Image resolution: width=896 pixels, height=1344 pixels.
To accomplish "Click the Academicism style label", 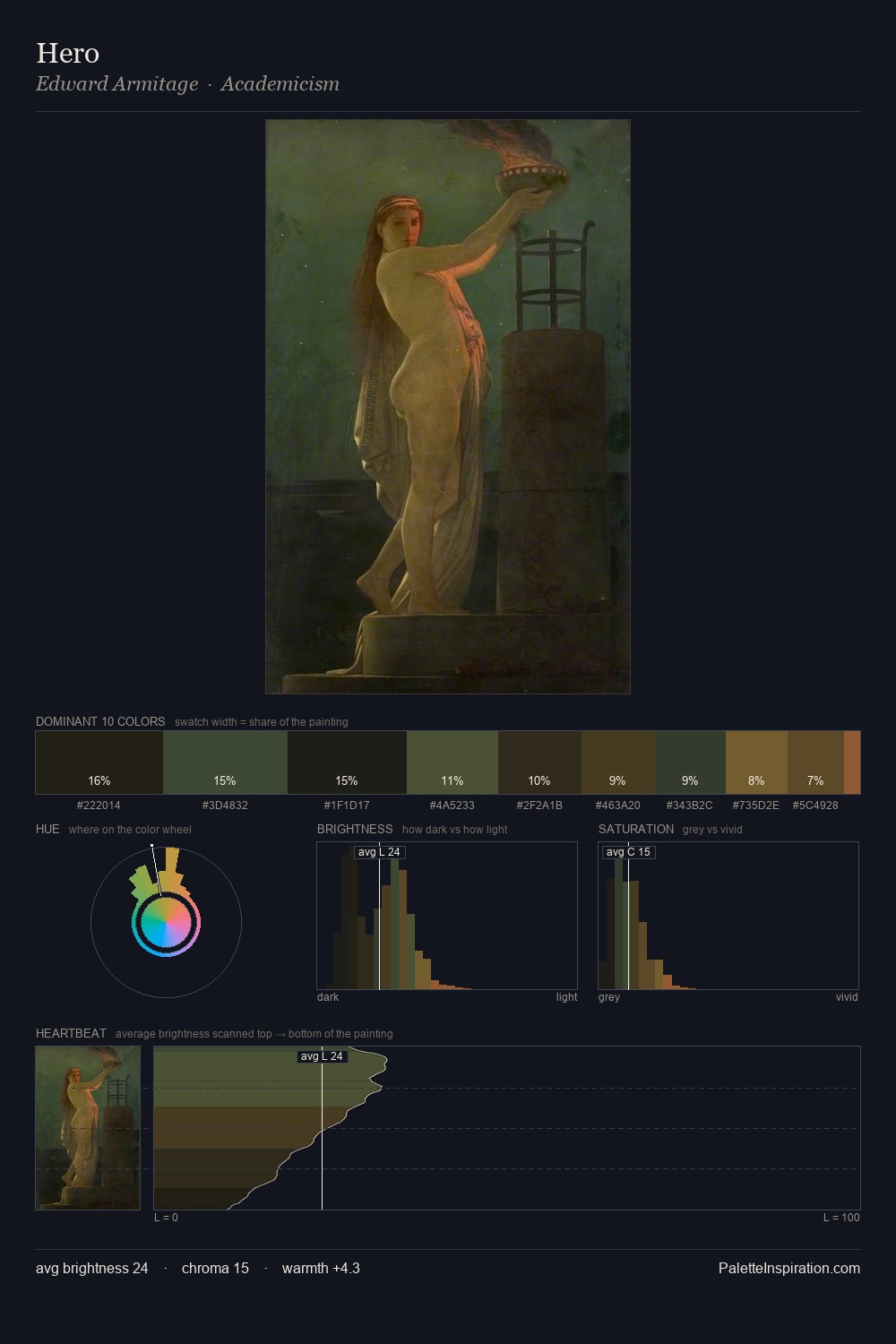I will (280, 83).
